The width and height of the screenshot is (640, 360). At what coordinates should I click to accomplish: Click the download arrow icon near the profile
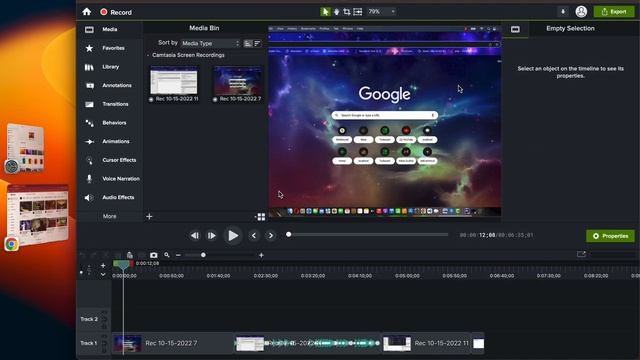pos(563,12)
